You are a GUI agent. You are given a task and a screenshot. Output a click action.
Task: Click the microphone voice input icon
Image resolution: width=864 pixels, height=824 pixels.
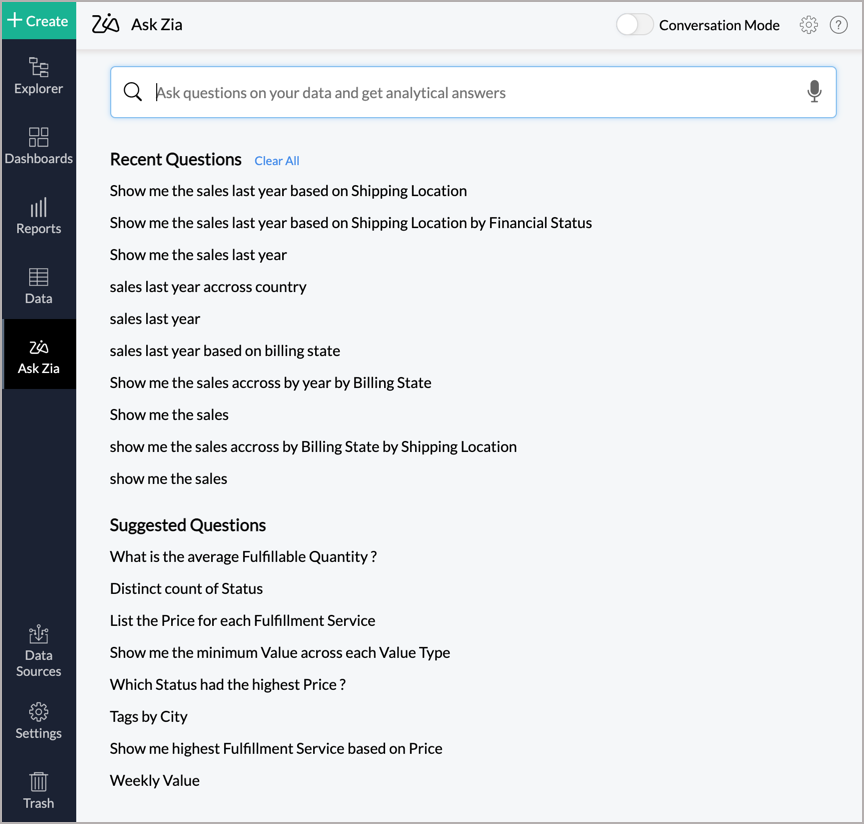click(814, 92)
